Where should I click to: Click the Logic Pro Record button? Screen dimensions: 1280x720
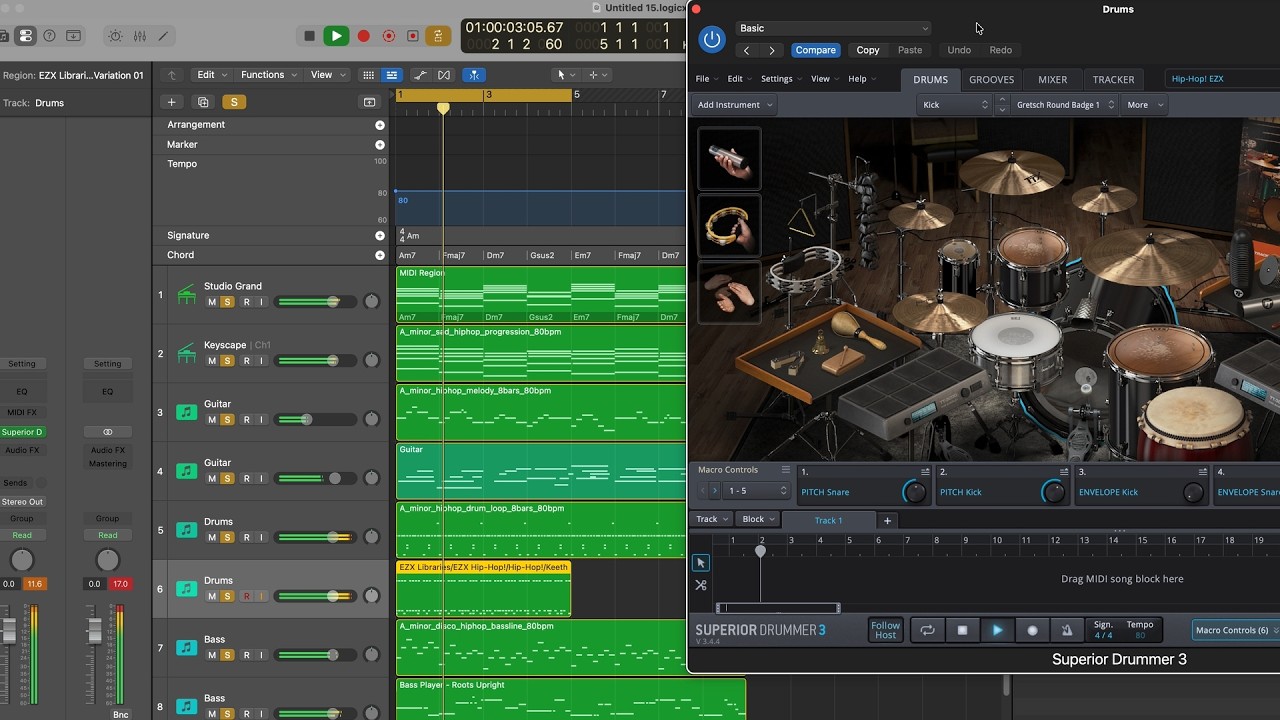click(364, 36)
